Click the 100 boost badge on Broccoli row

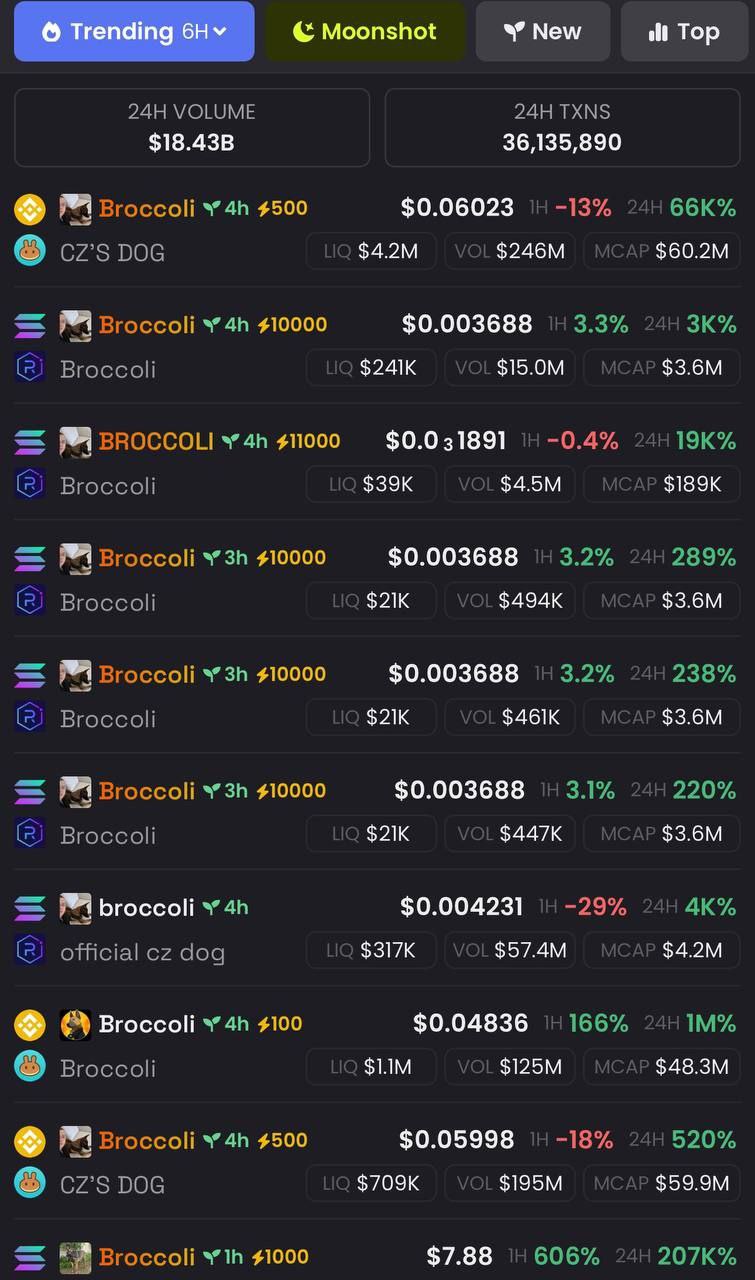tap(279, 1024)
